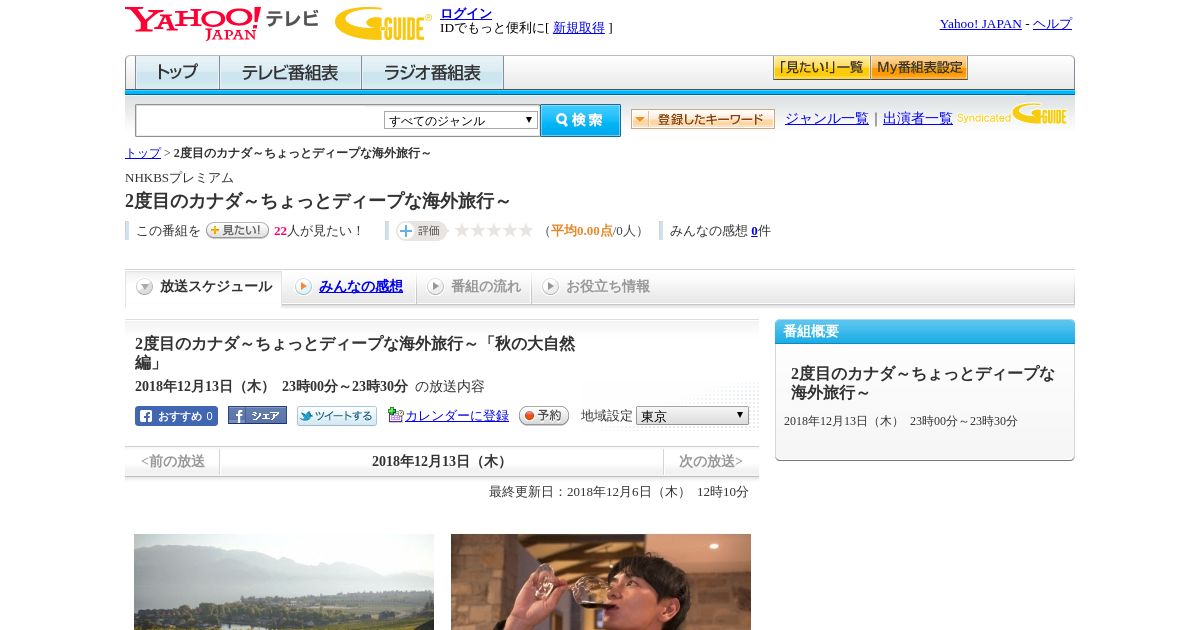The width and height of the screenshot is (1200, 630).
Task: Click the My番組表設定 button
Action: coord(919,68)
